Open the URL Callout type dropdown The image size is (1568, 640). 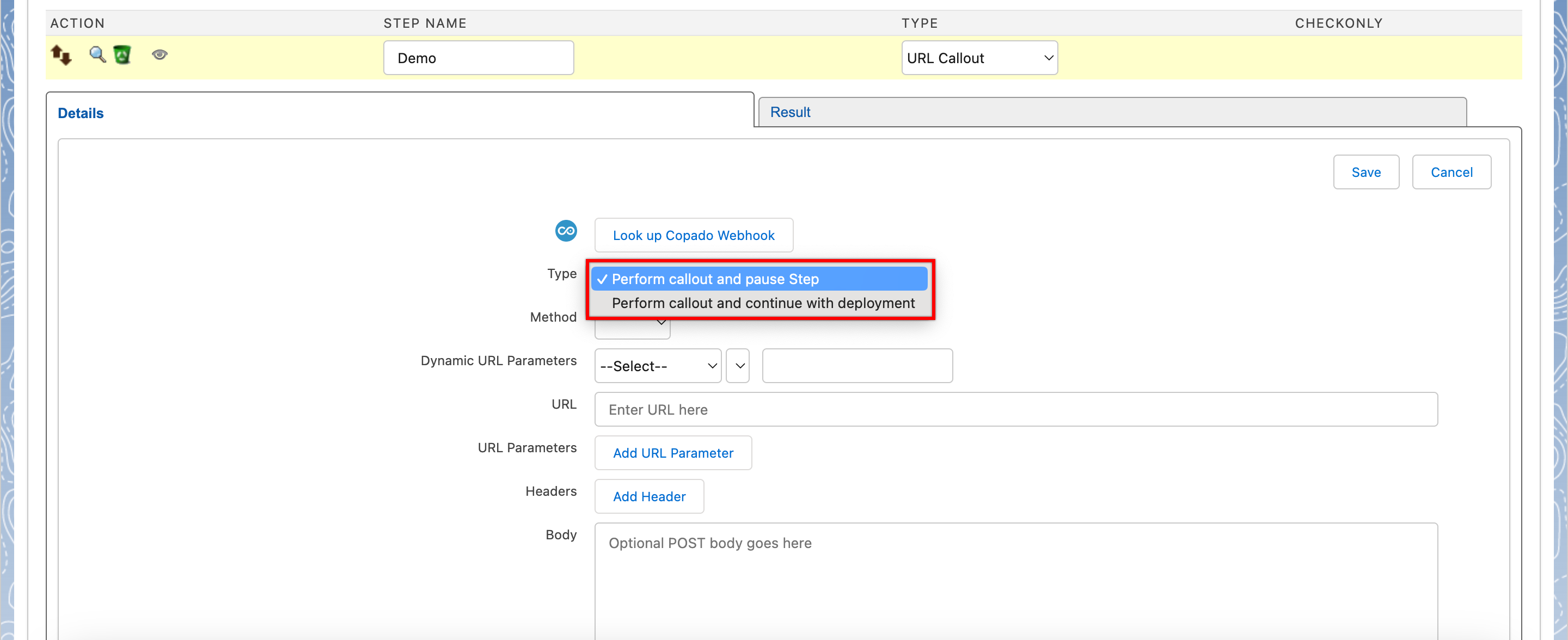click(x=979, y=58)
